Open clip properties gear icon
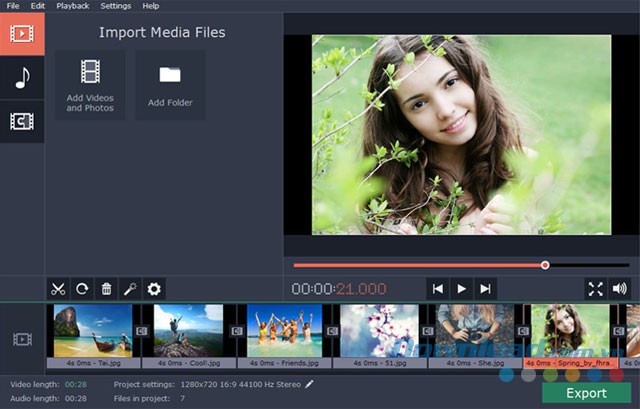The width and height of the screenshot is (640, 409). tap(154, 289)
